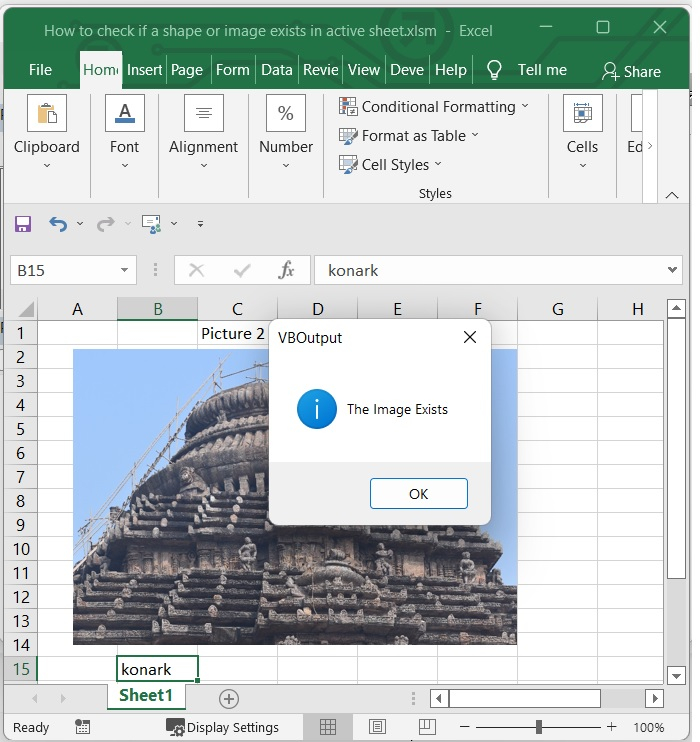
Task: Switch to Page Layout view icon
Action: click(377, 727)
